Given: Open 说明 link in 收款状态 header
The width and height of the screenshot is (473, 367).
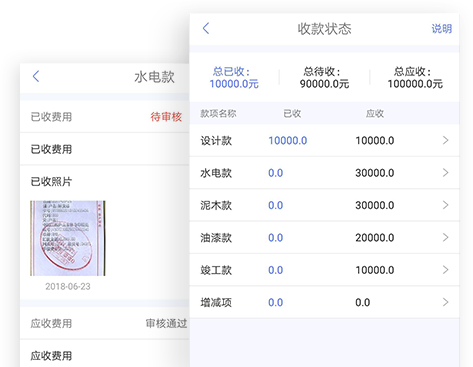Looking at the screenshot, I should point(442,29).
